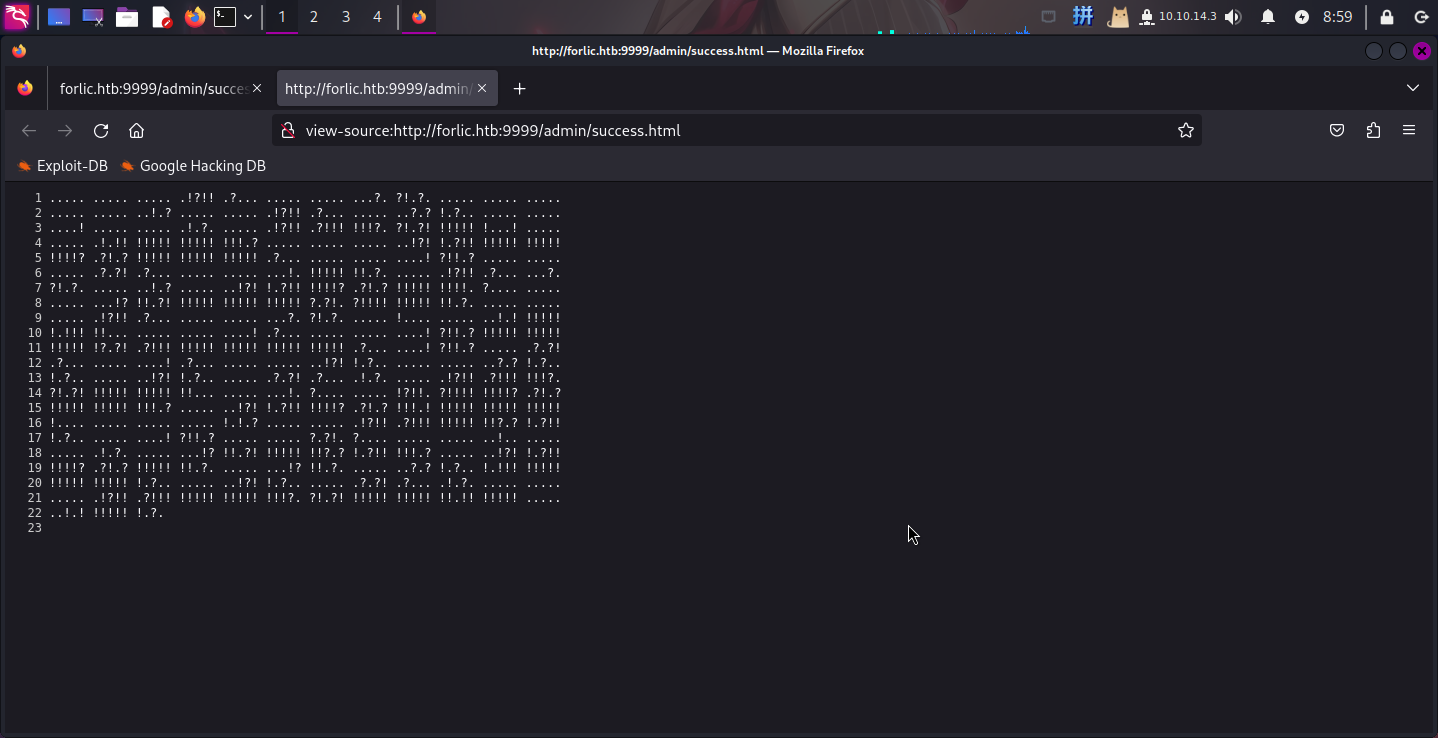Click the volume speaker icon
Viewport: 1438px width, 738px height.
(x=1233, y=17)
